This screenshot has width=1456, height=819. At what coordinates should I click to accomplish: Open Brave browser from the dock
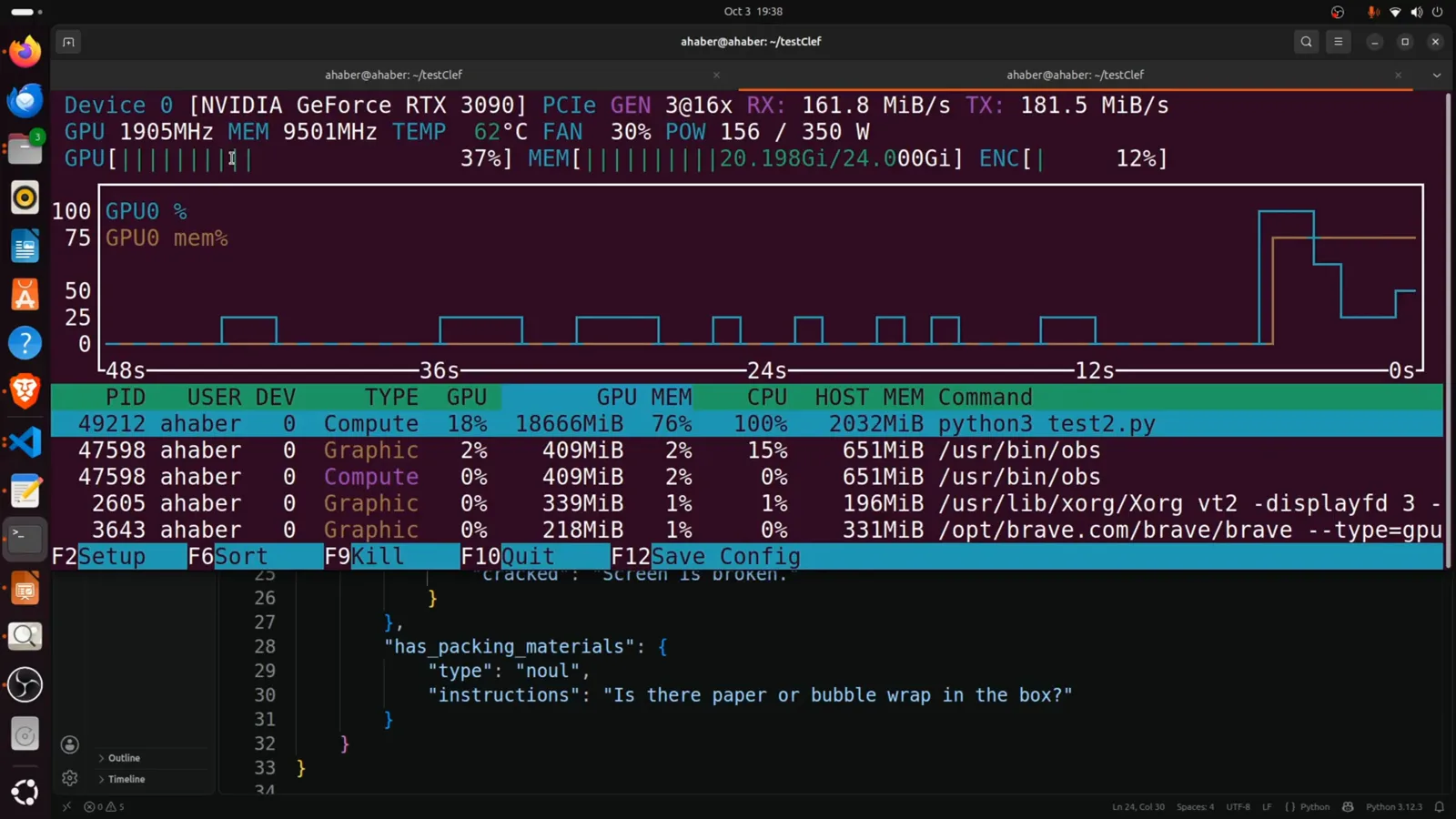tap(25, 392)
